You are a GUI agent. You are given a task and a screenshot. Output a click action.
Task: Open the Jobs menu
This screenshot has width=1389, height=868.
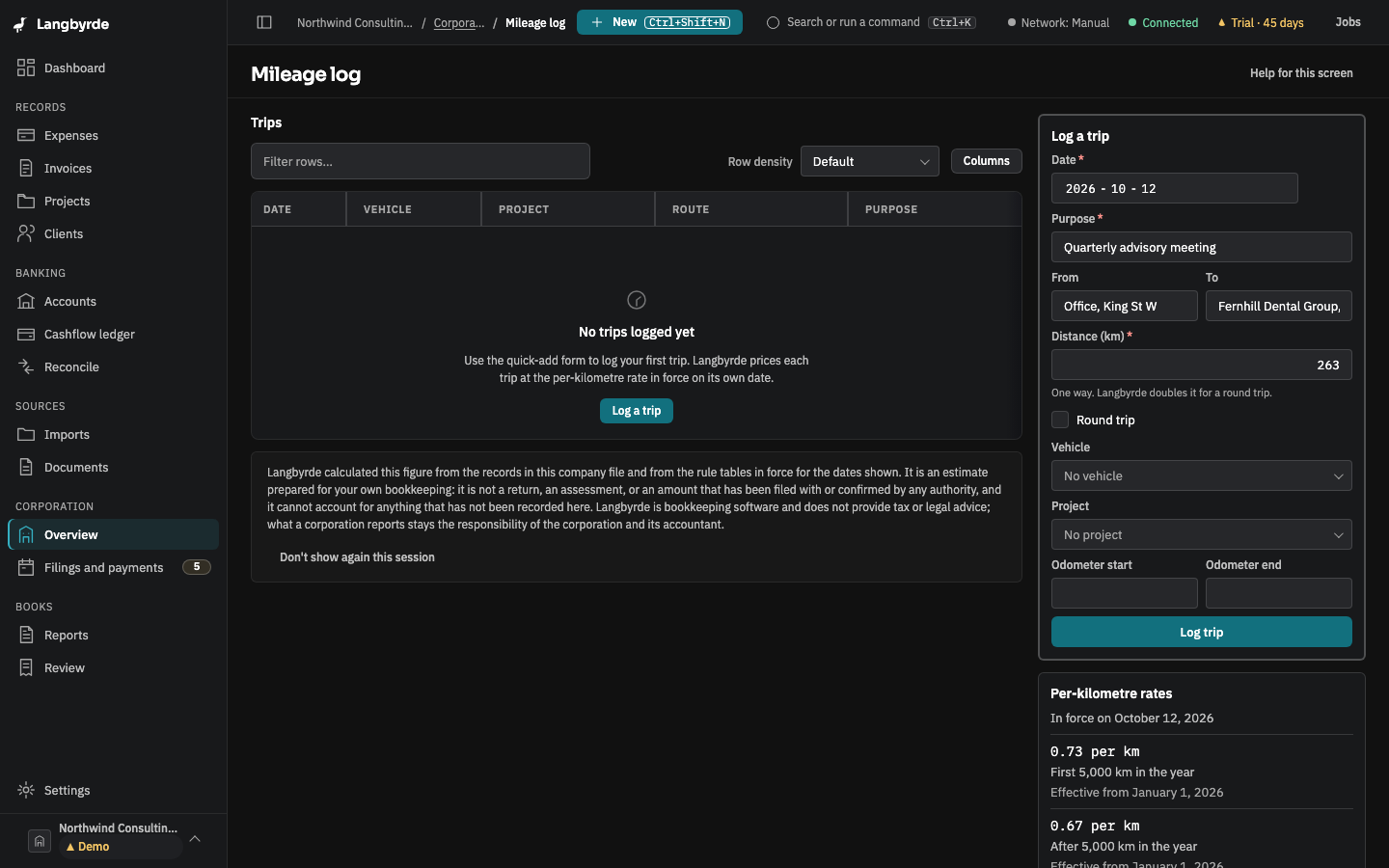pos(1348,22)
